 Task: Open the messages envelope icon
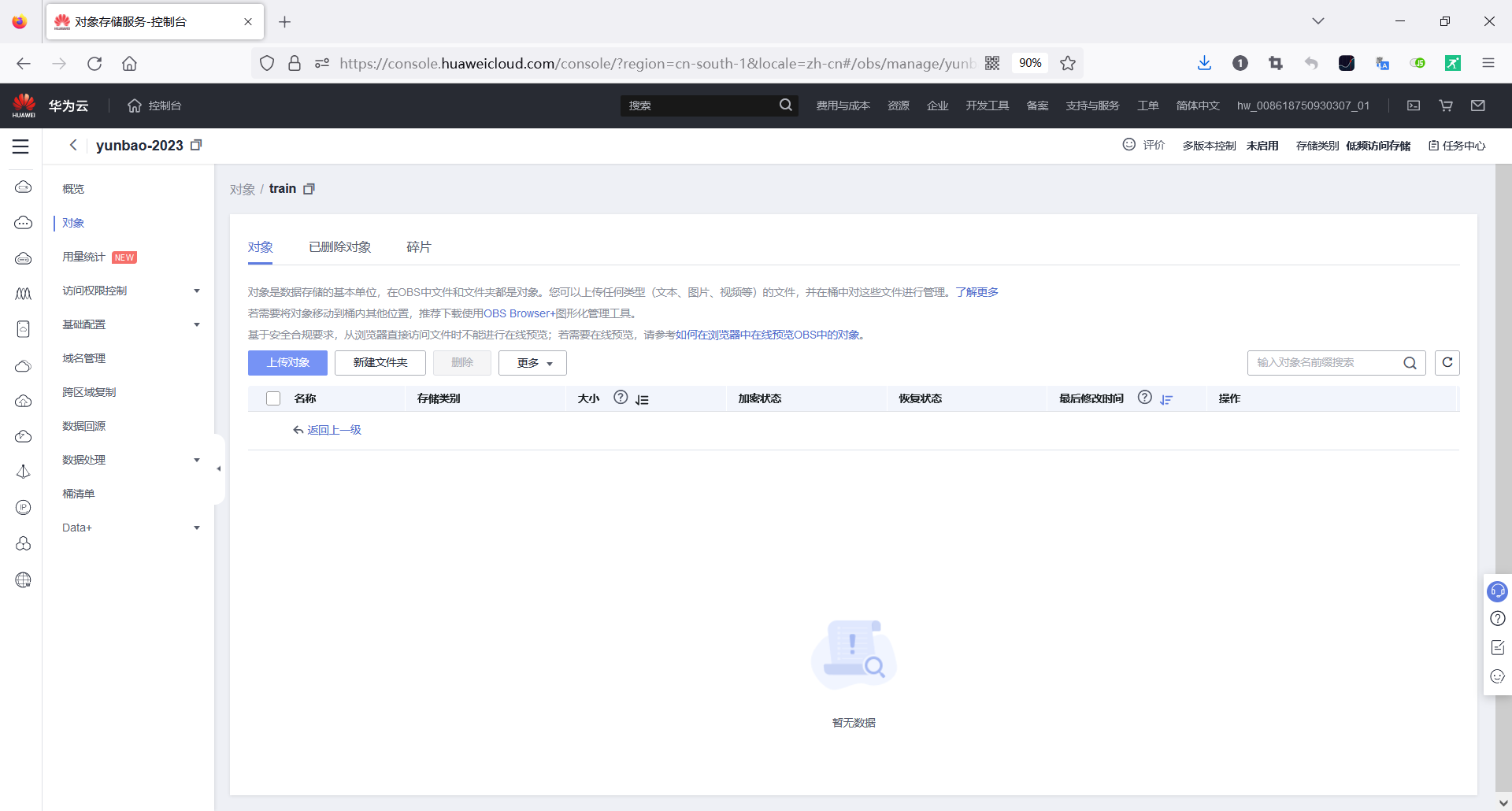[x=1477, y=105]
